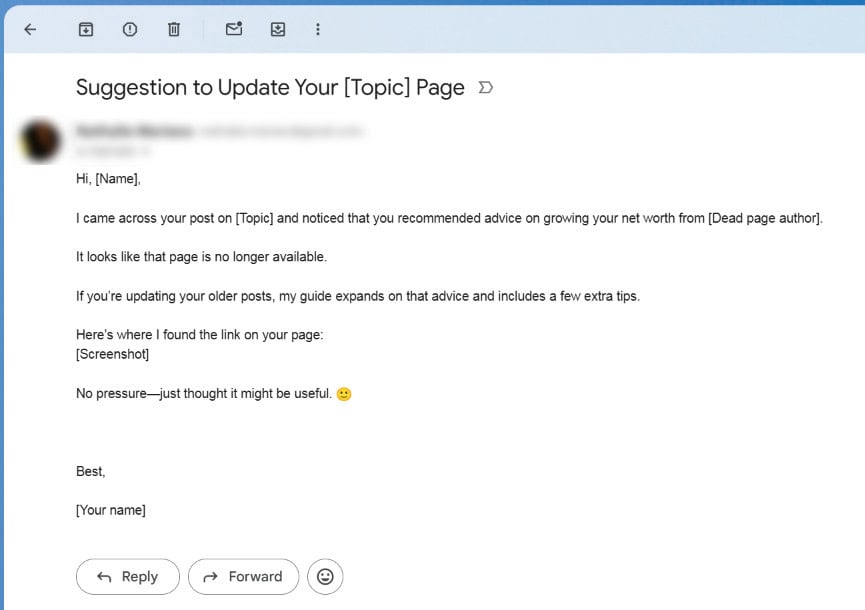Click the Move to inbox icon
The image size is (865, 610).
278,30
